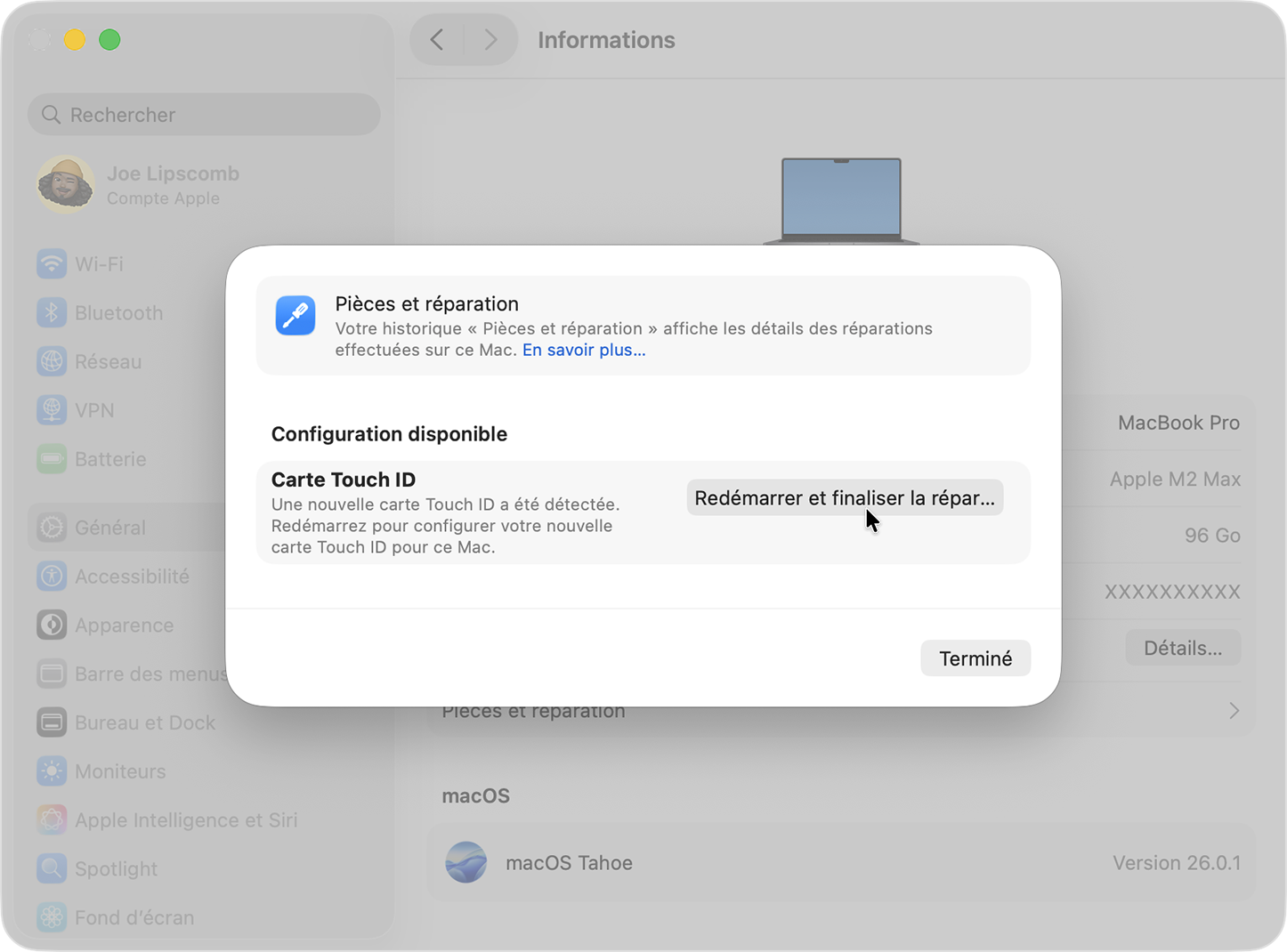Click the MacBook Pro illustration
The height and width of the screenshot is (952, 1287).
point(841,200)
